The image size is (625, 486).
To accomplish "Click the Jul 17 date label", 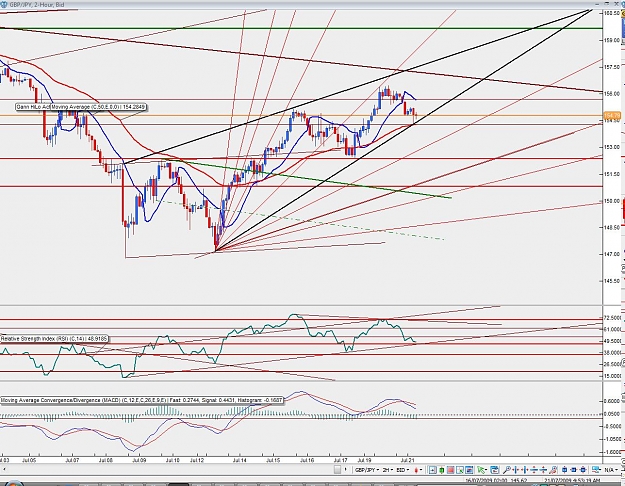I will point(340,460).
